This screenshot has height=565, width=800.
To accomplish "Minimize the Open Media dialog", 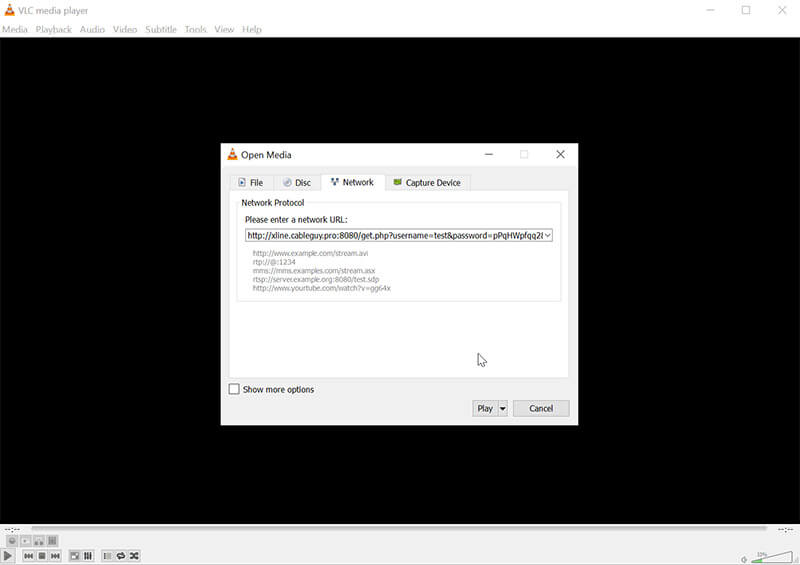I will click(x=489, y=154).
